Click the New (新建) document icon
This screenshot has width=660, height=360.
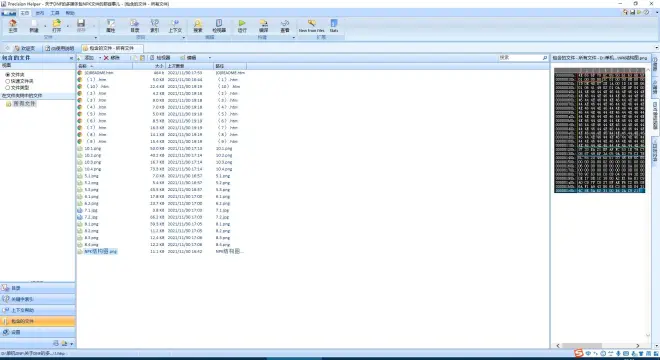pyautogui.click(x=34, y=24)
